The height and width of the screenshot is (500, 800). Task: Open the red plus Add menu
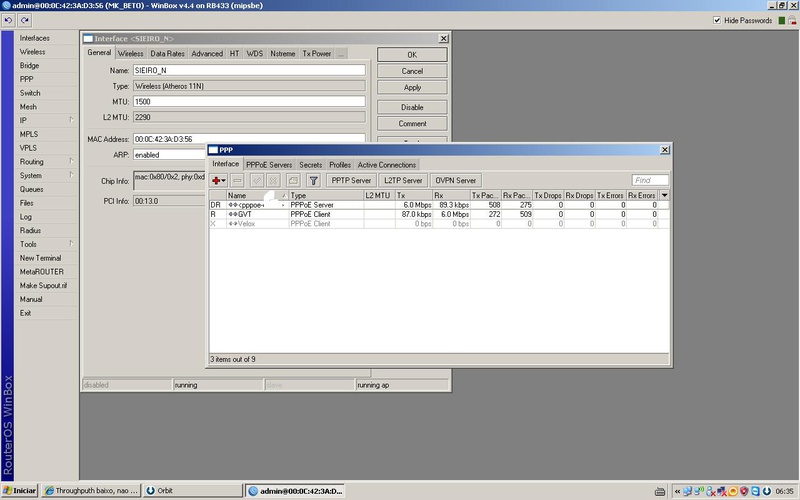[218, 181]
